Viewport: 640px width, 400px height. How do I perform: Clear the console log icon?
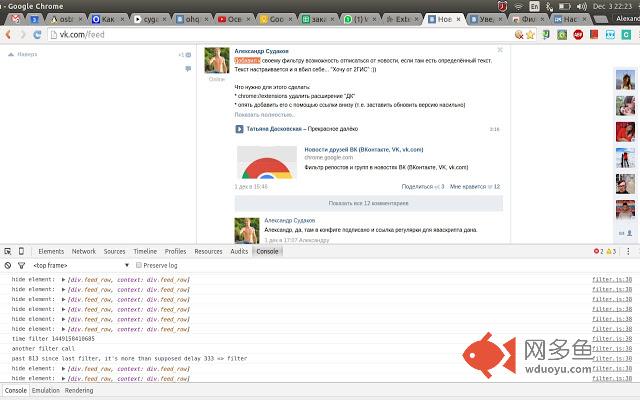(8, 265)
